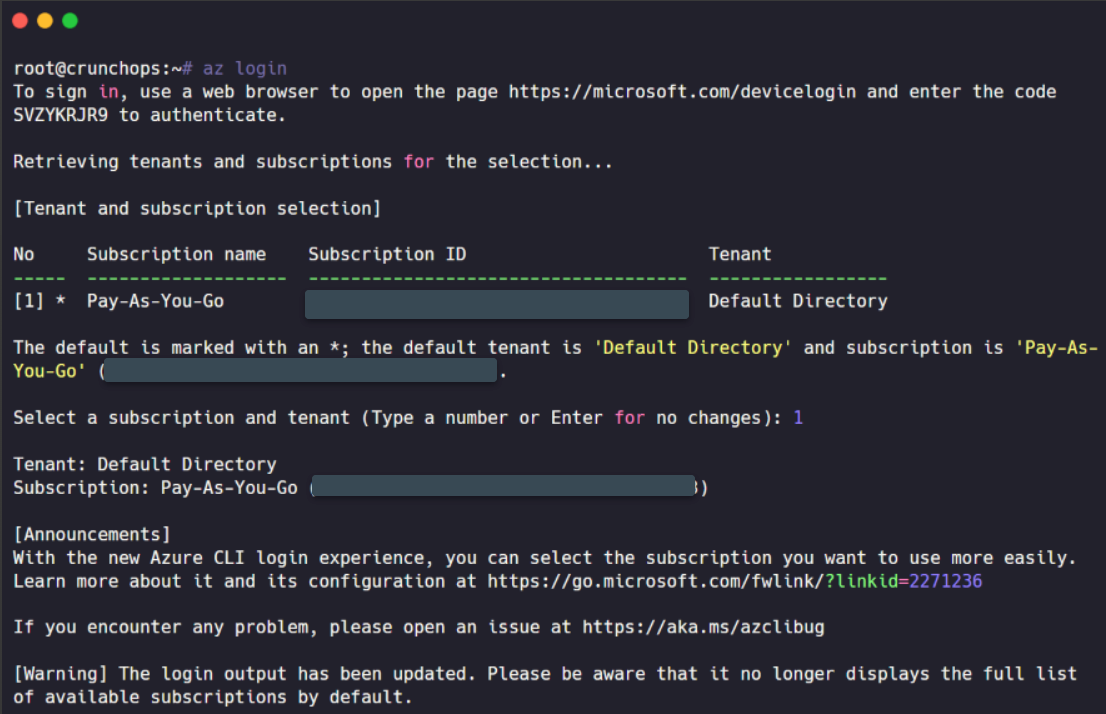Viewport: 1106px width, 714px height.
Task: Click the redacted ID after 'Subscription: Pay-As-You-Go'
Action: [x=504, y=486]
